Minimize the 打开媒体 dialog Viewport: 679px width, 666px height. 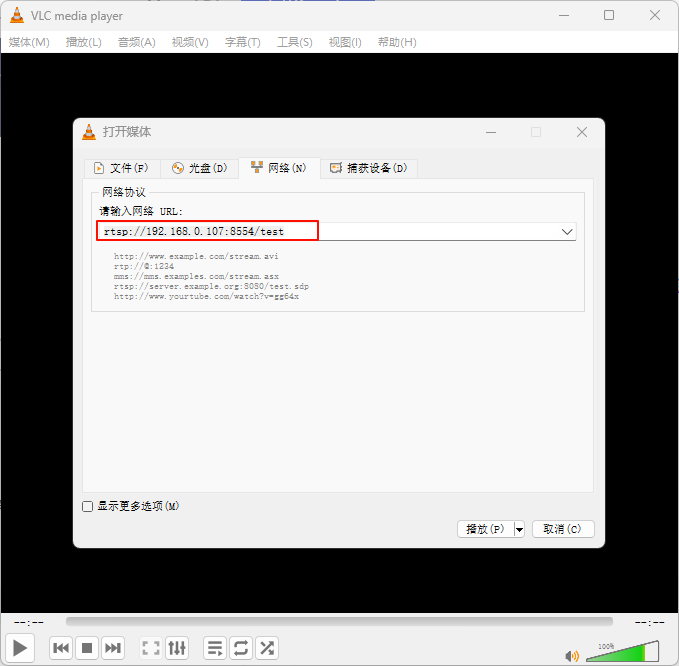[491, 132]
